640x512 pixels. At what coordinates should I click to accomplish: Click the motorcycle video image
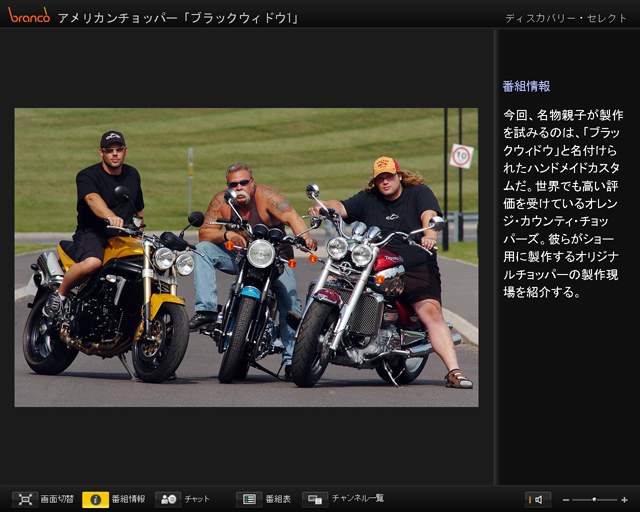pos(246,257)
